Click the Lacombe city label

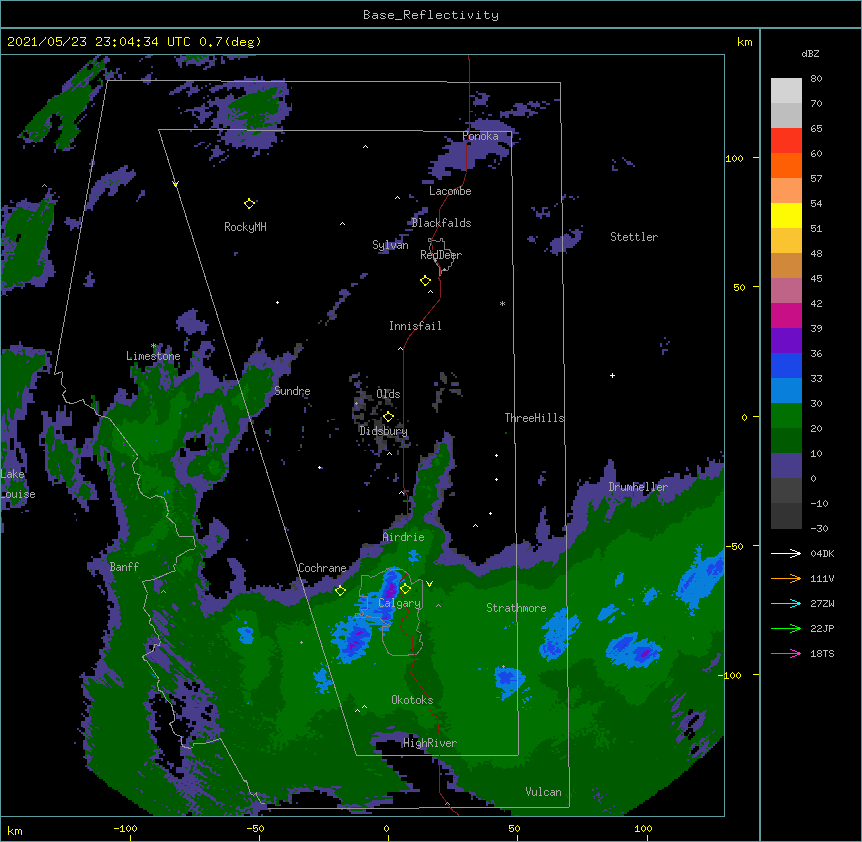pos(450,191)
